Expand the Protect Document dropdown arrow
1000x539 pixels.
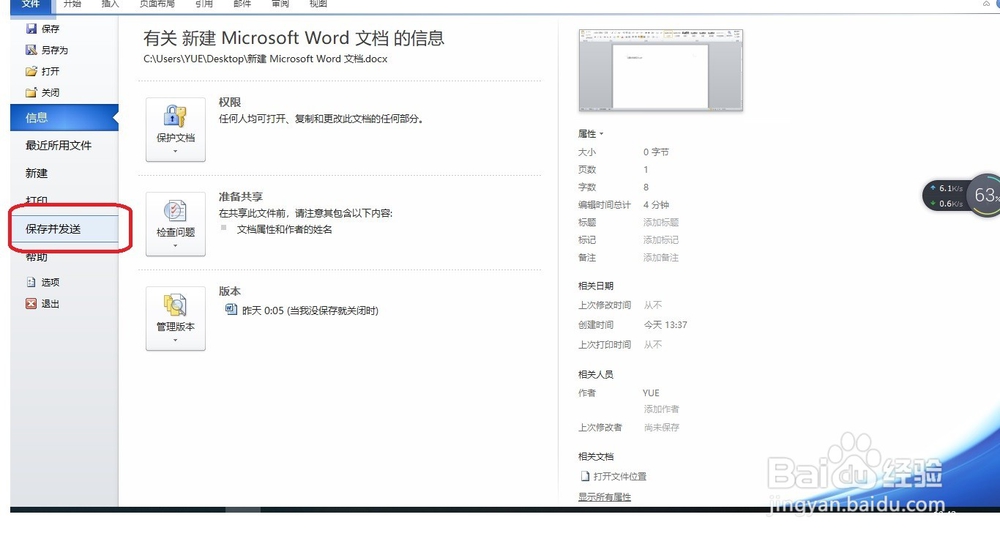pos(175,151)
